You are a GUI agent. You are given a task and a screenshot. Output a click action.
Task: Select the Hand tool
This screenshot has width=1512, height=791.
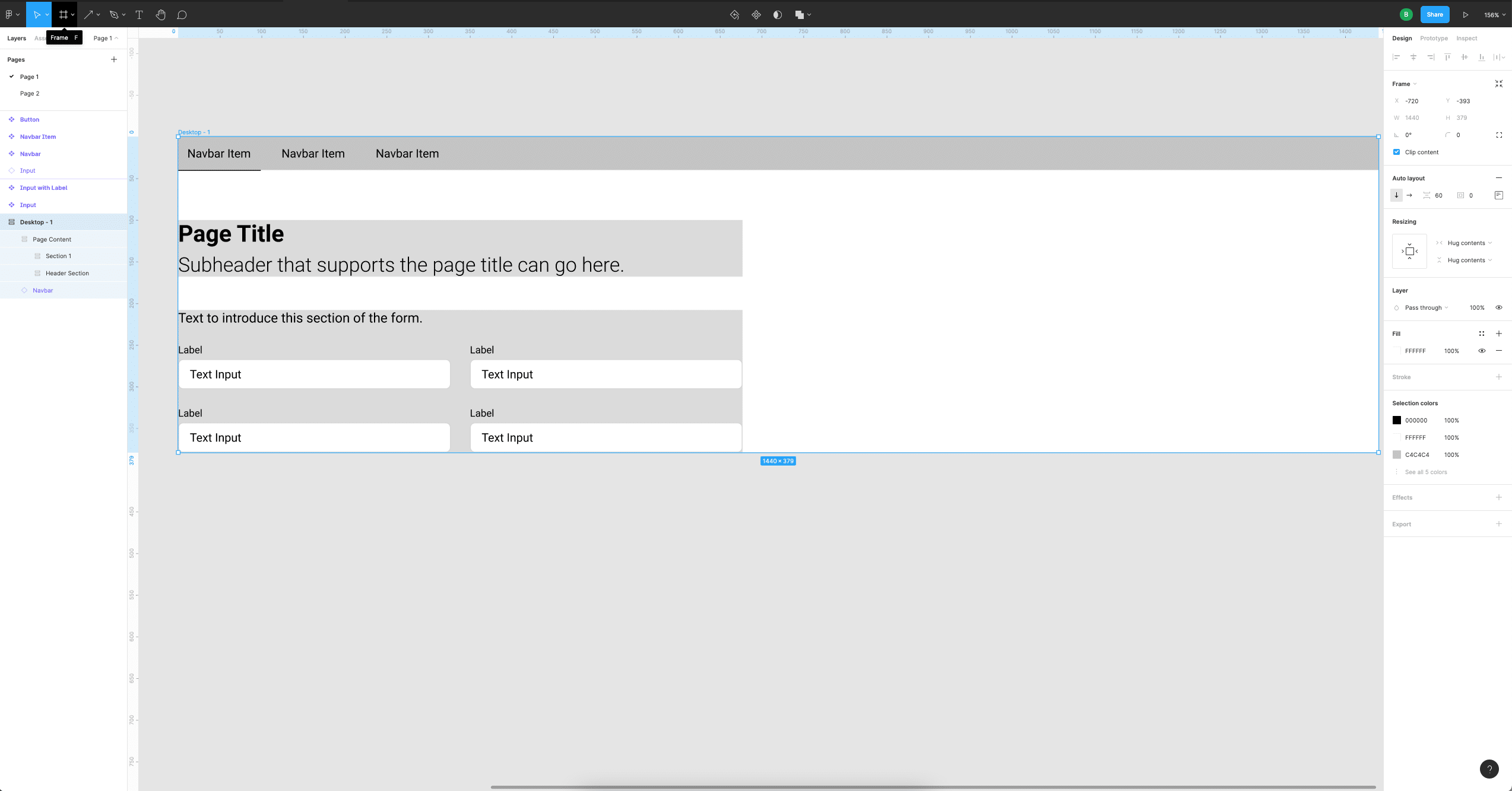point(160,14)
